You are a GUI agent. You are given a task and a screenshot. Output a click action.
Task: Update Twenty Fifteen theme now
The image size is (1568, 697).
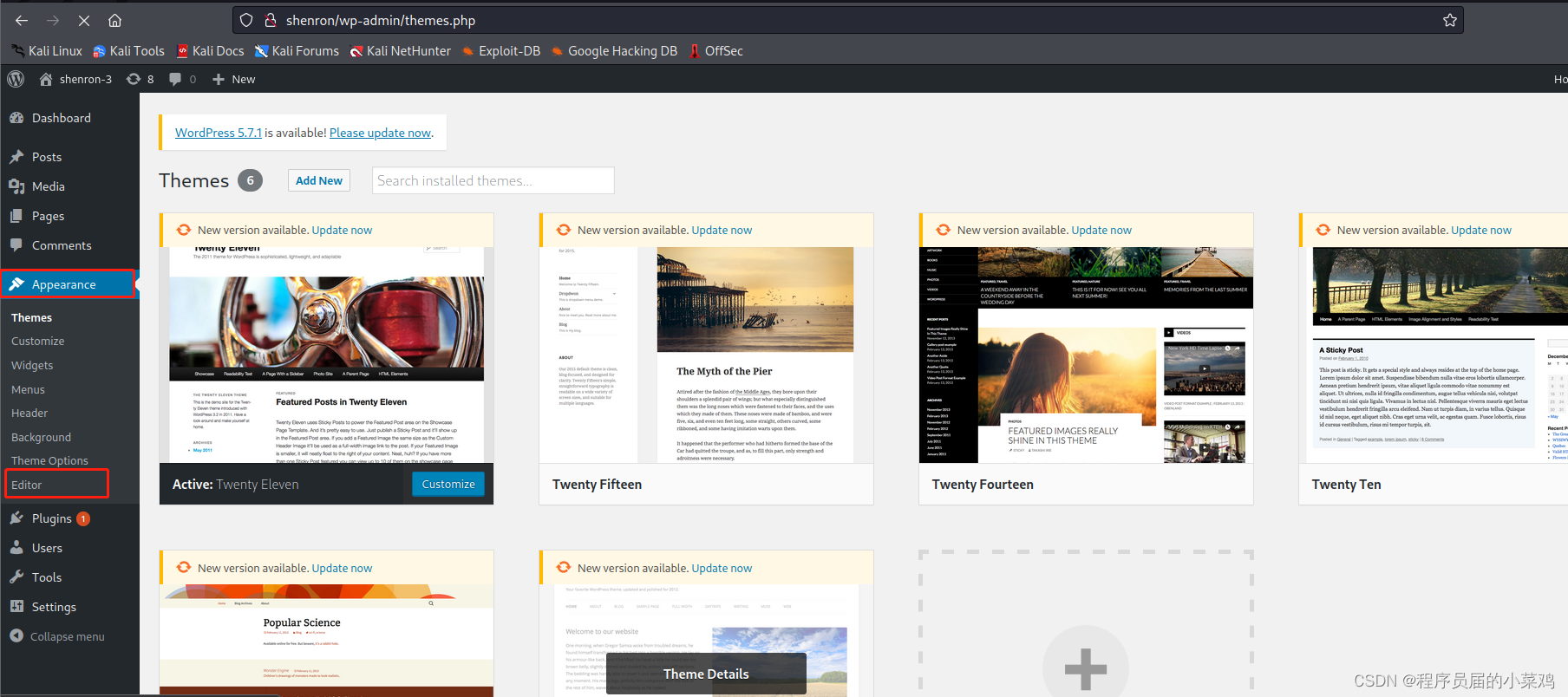722,230
